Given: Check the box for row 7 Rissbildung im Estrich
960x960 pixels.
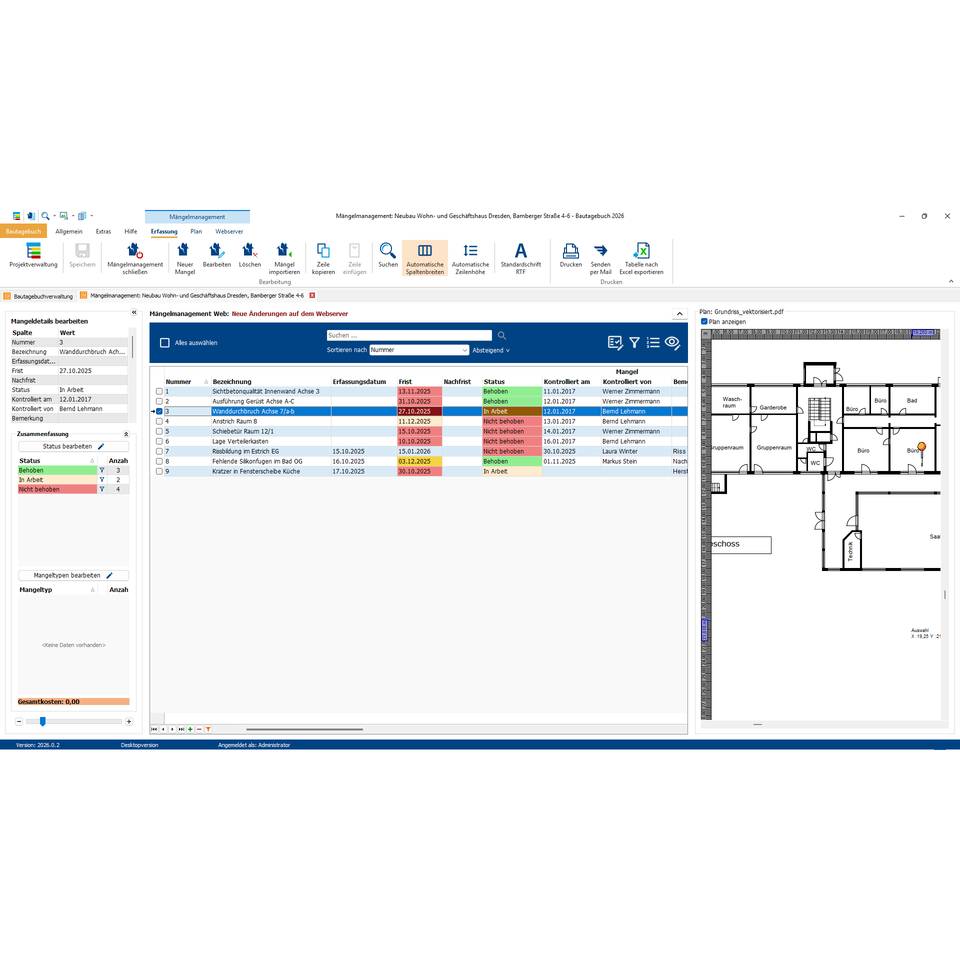Looking at the screenshot, I should pos(159,451).
